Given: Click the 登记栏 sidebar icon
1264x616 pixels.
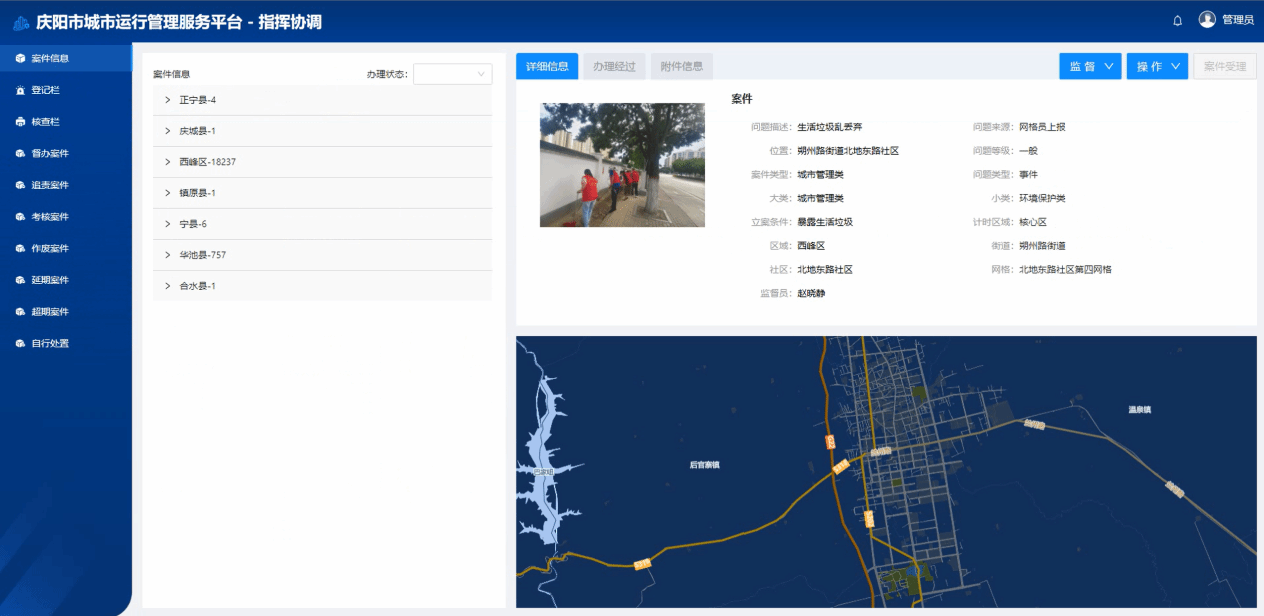Looking at the screenshot, I should (x=20, y=90).
